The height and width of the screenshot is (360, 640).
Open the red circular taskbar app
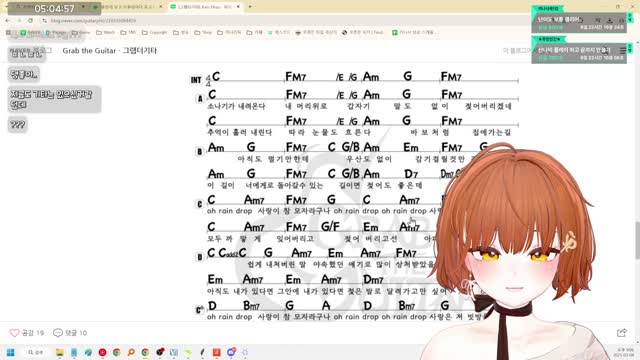point(102,352)
